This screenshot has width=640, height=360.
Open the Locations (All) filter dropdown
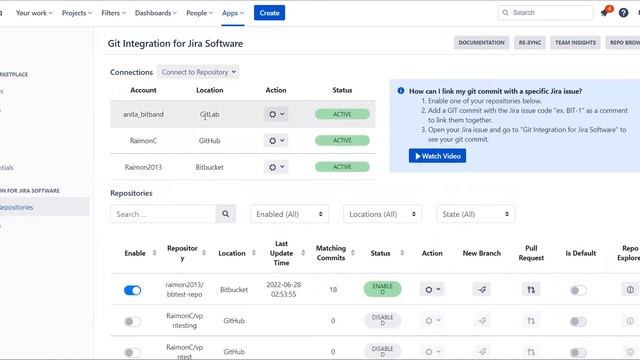point(382,214)
